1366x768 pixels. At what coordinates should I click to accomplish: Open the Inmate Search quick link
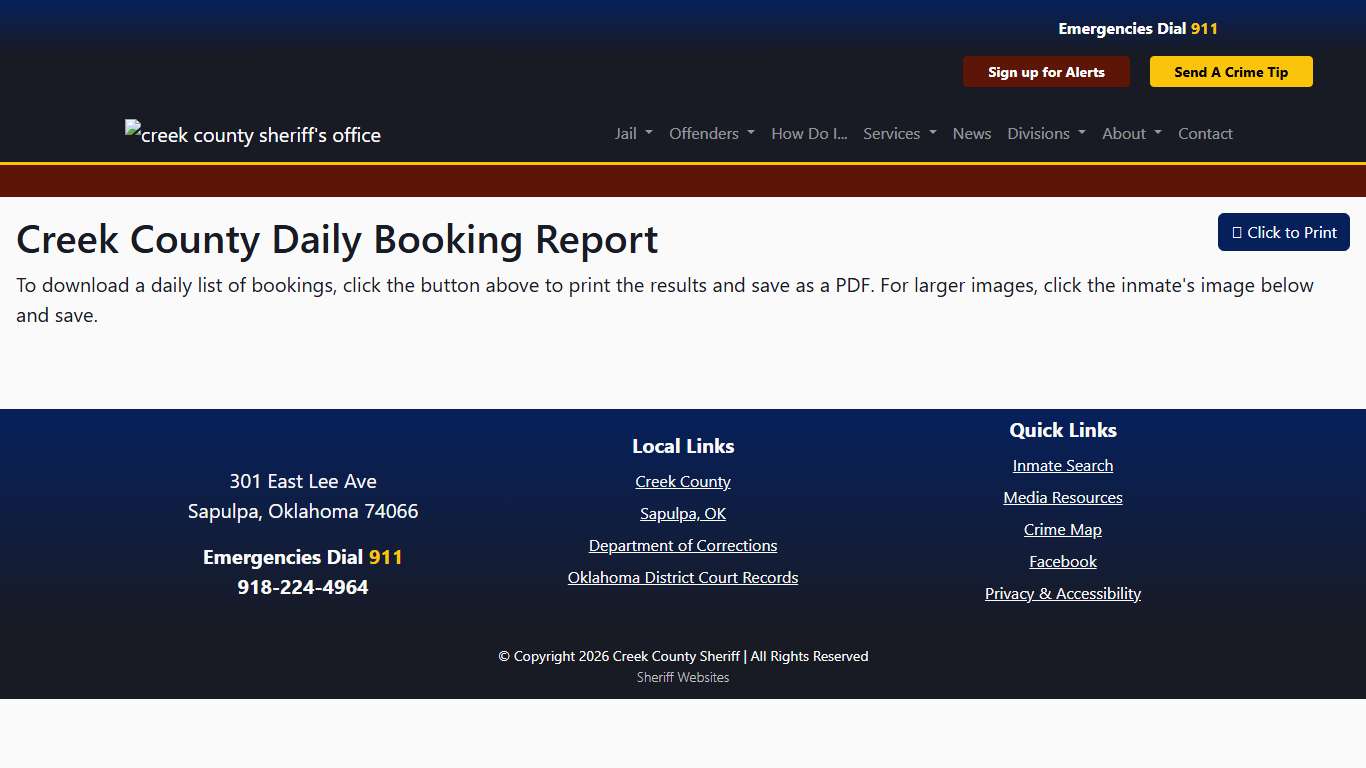click(1062, 465)
